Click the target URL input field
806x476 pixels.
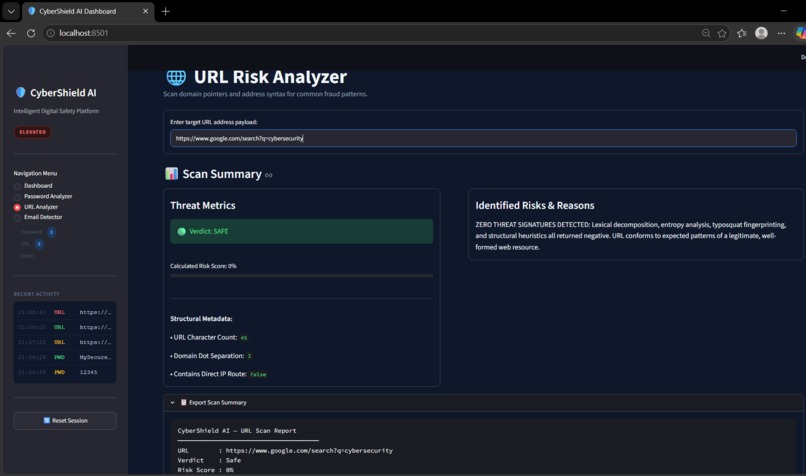click(x=483, y=138)
